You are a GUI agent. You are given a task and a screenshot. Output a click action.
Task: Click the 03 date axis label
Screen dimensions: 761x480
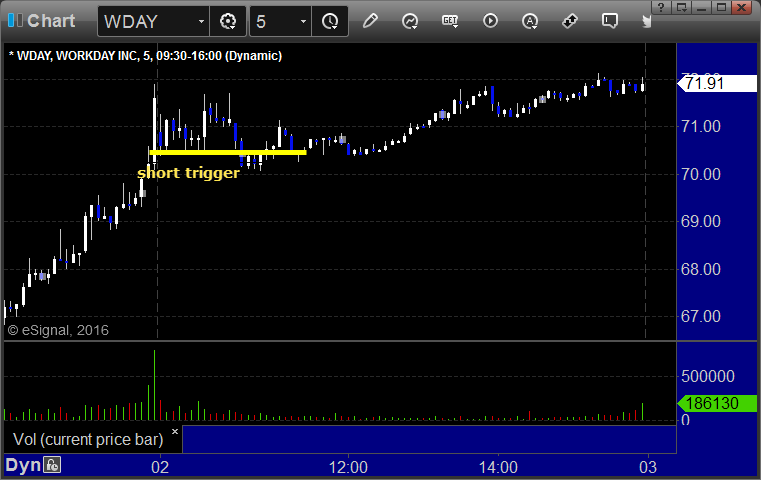(x=648, y=467)
